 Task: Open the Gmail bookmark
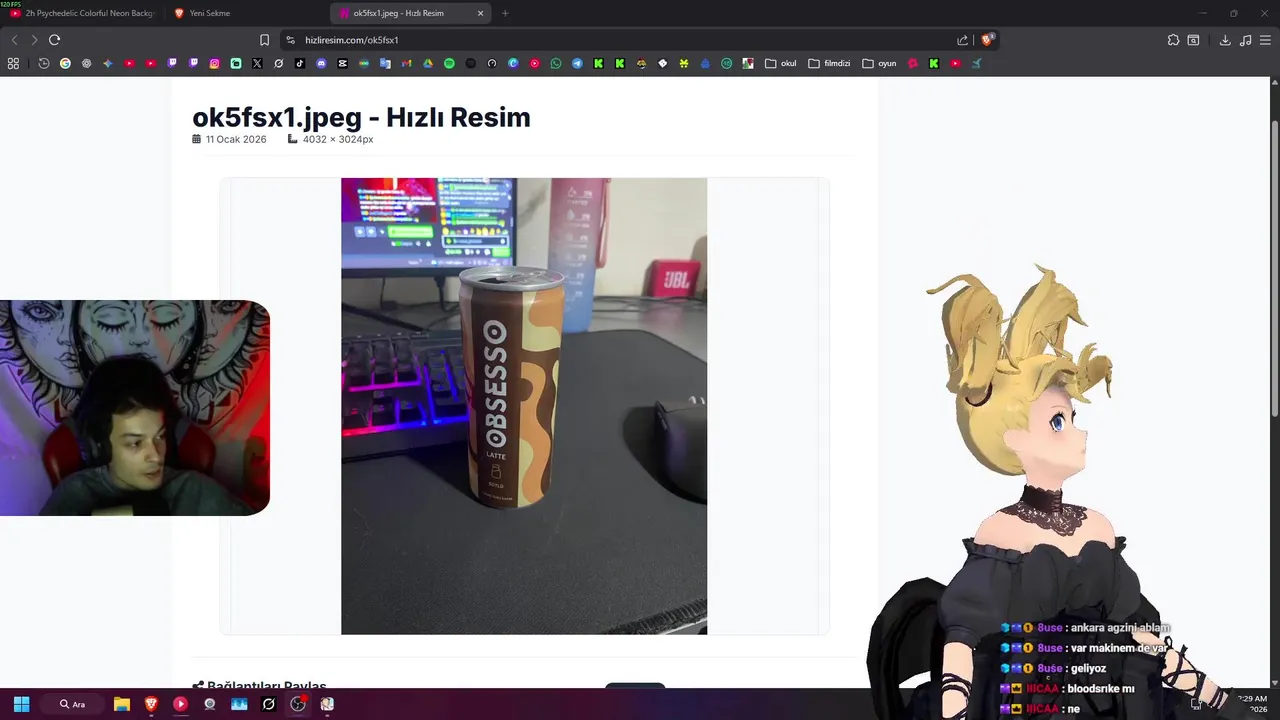[406, 63]
